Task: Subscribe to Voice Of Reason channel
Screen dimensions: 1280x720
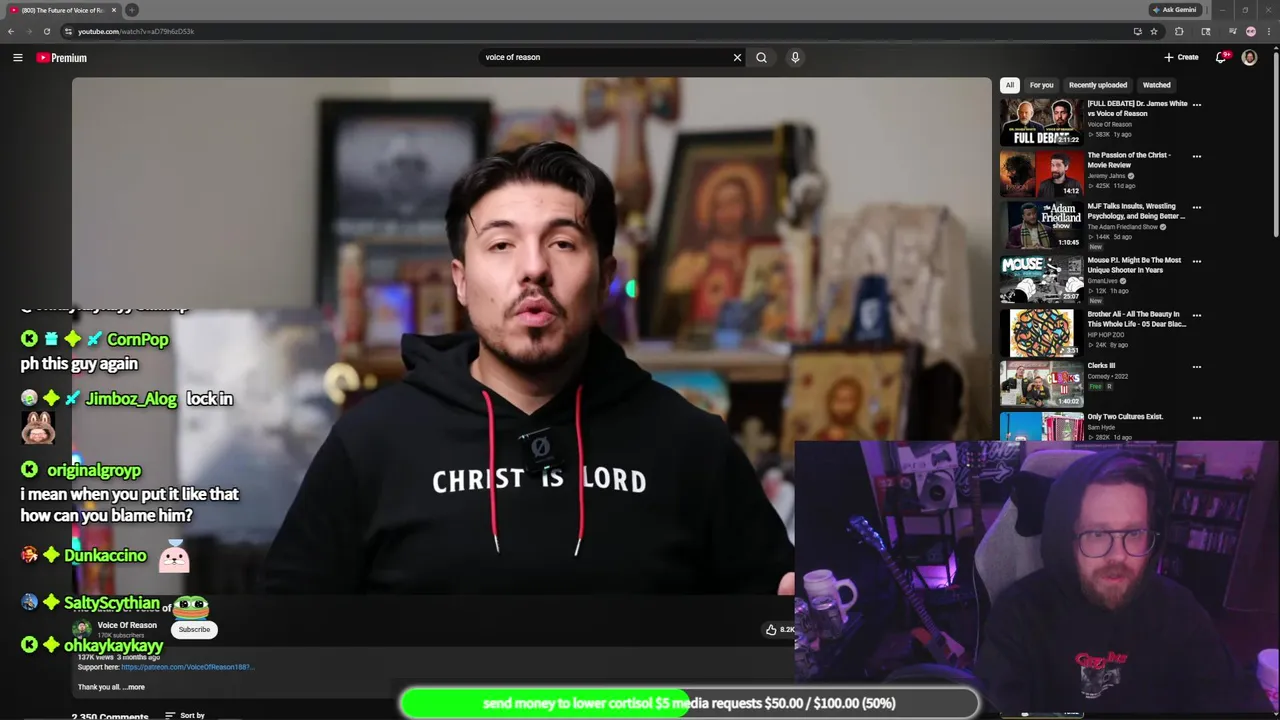Action: point(194,629)
